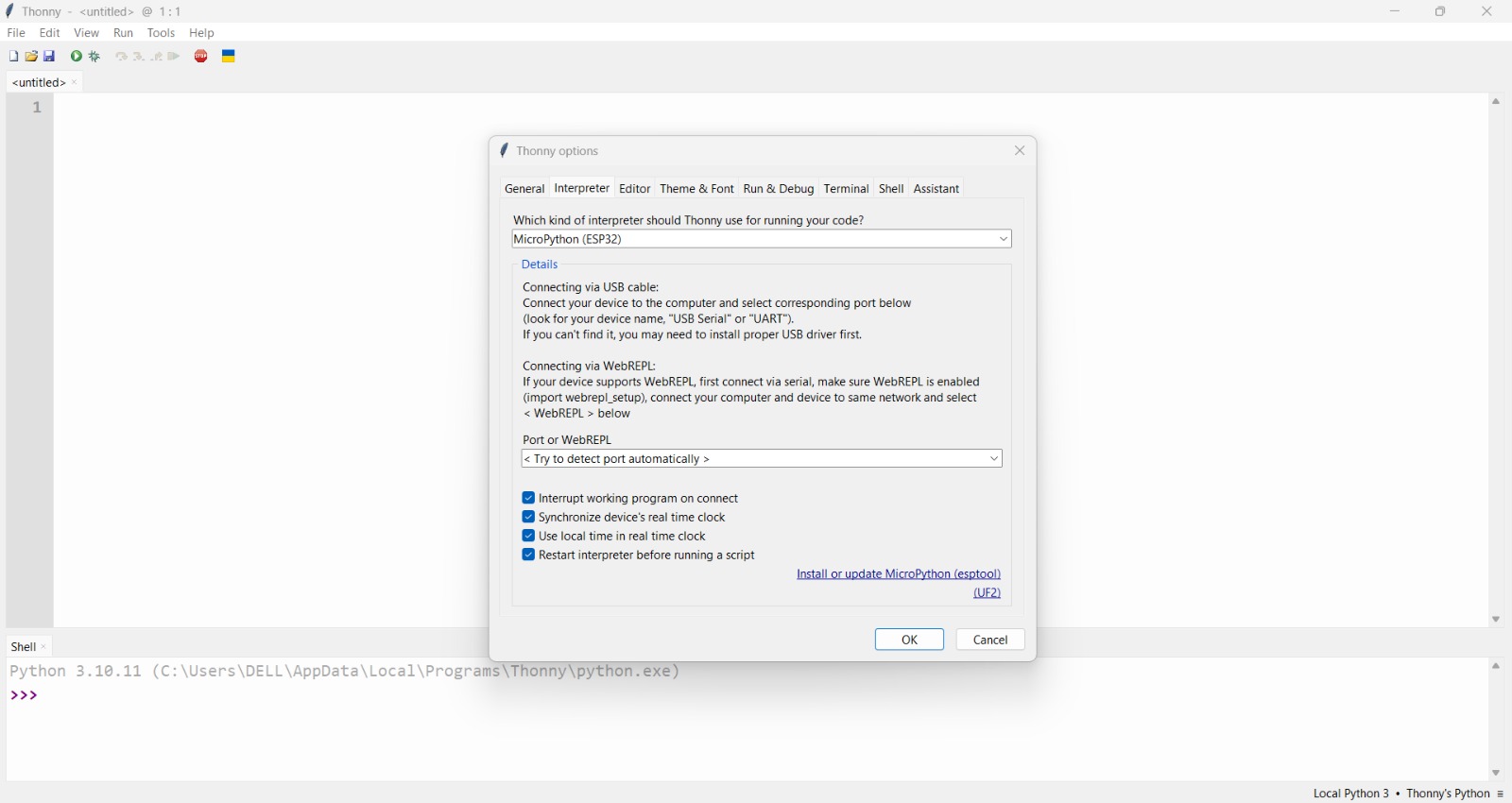
Task: Open the Theme & Font tab
Action: [697, 189]
